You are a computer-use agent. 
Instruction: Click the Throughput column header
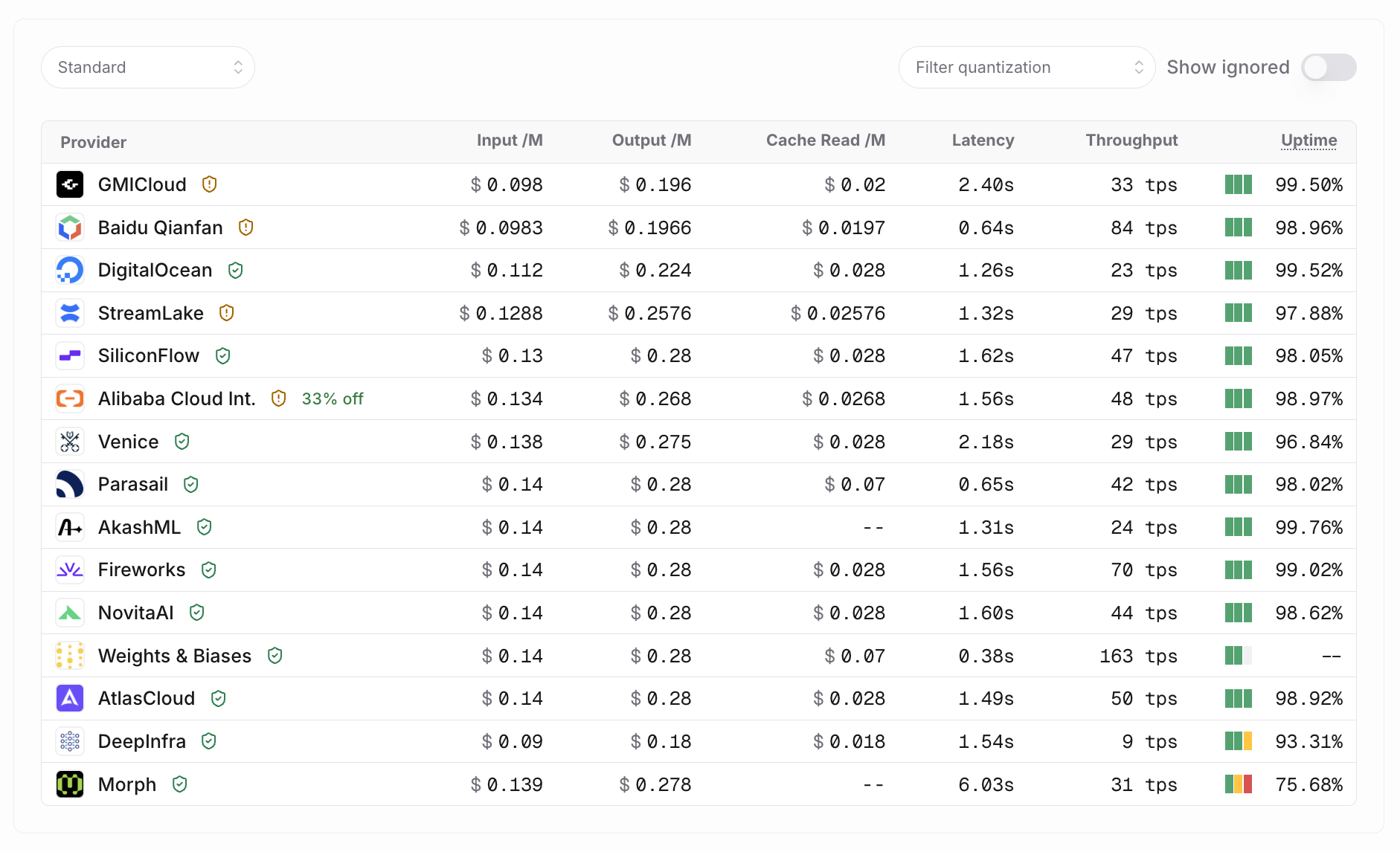click(1131, 141)
